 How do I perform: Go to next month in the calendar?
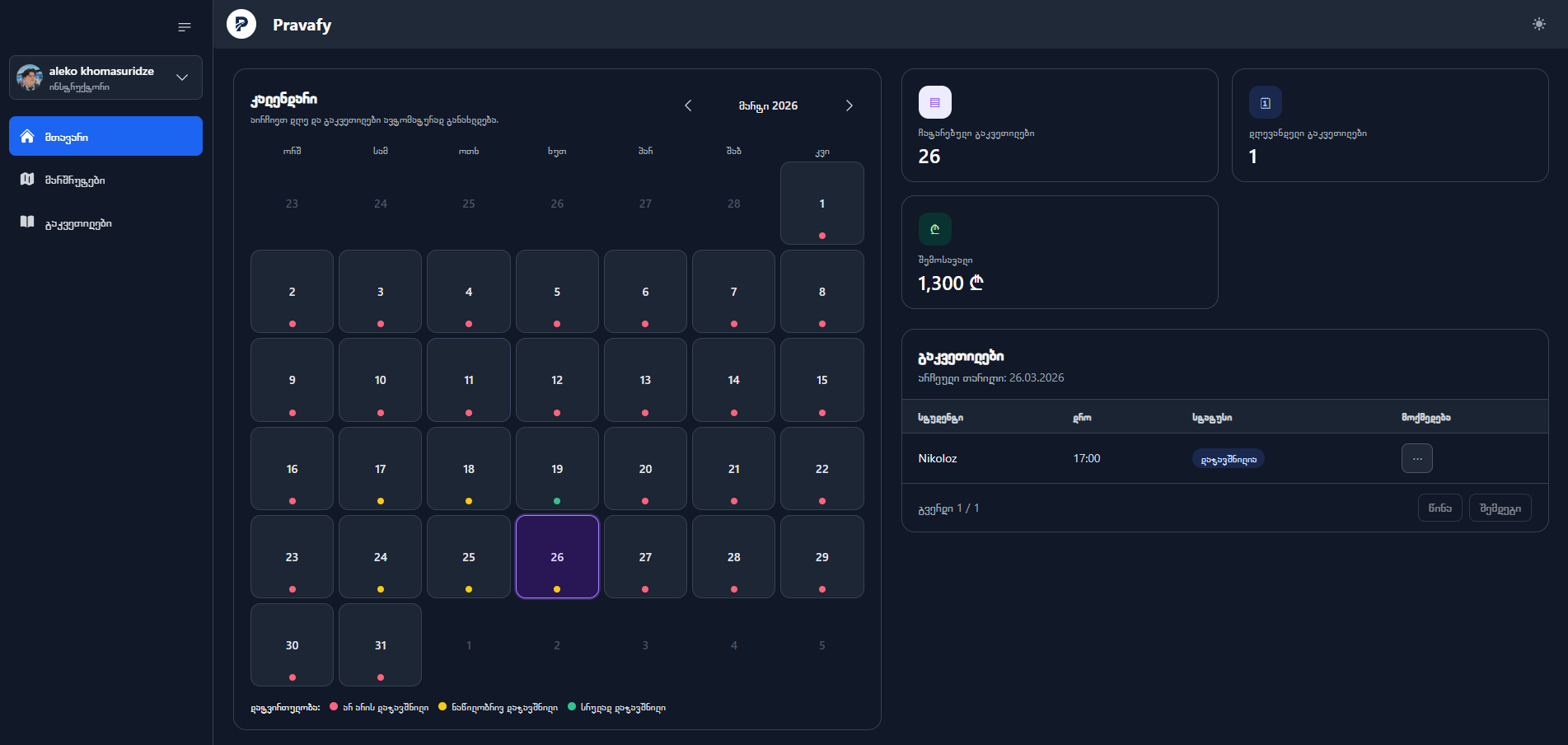849,105
